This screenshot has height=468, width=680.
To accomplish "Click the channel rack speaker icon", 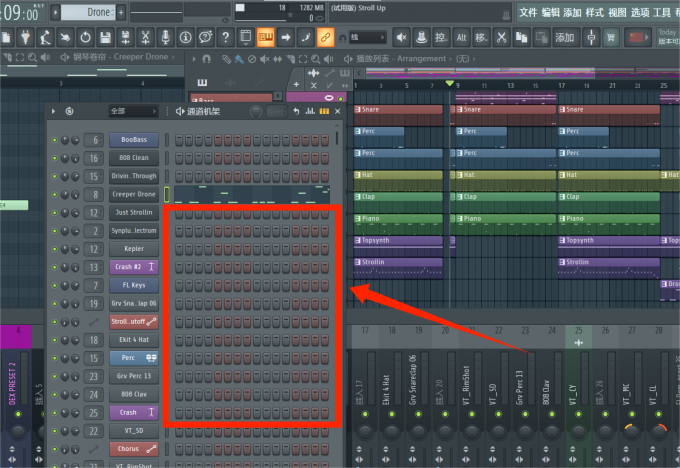I will click(x=180, y=111).
